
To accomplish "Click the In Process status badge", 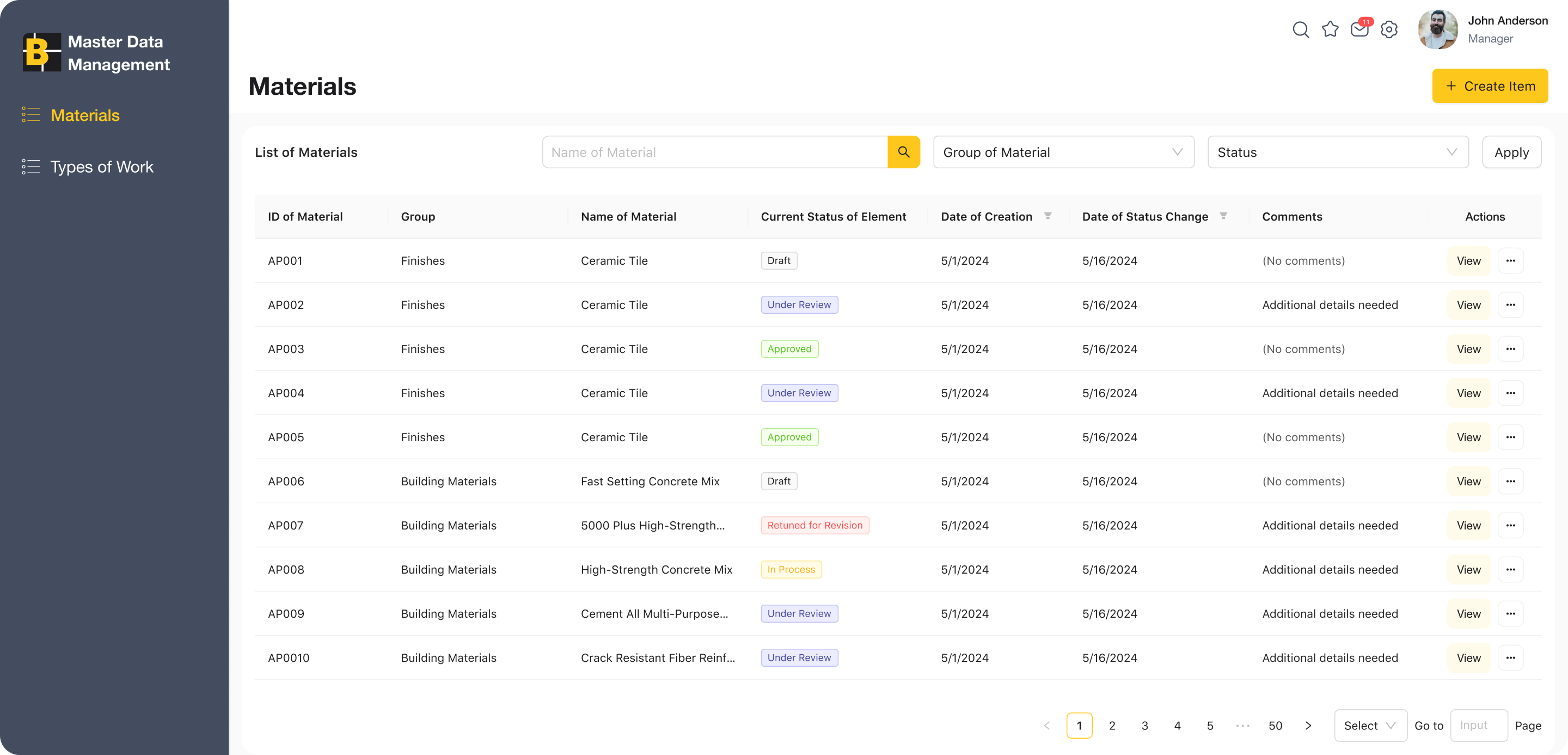I will [791, 570].
